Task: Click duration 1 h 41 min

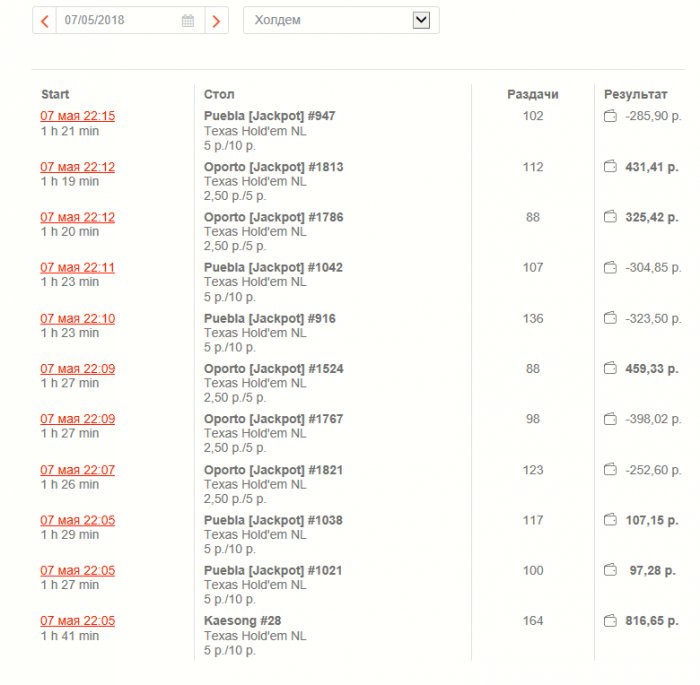Action: (70, 635)
